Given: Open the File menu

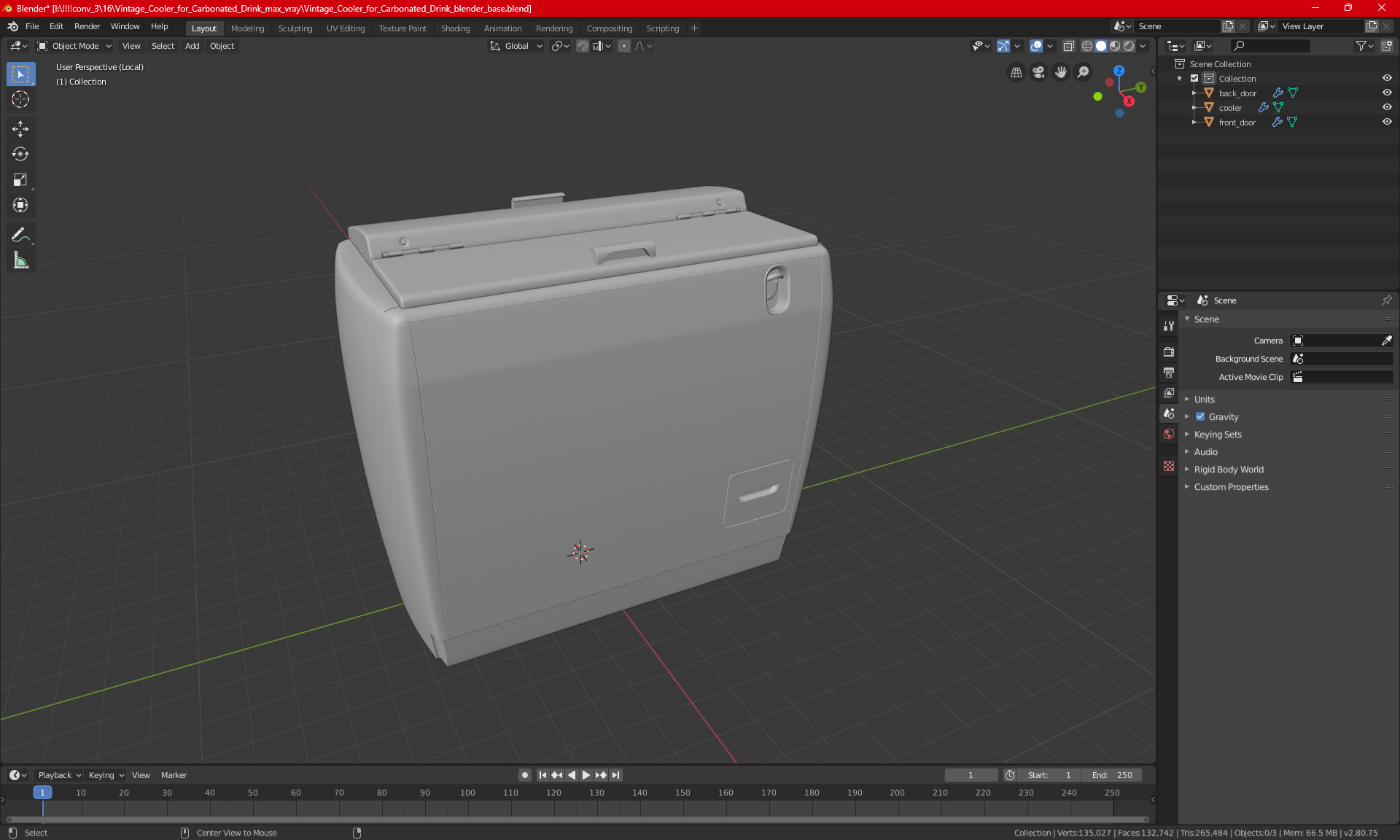Looking at the screenshot, I should click(32, 26).
